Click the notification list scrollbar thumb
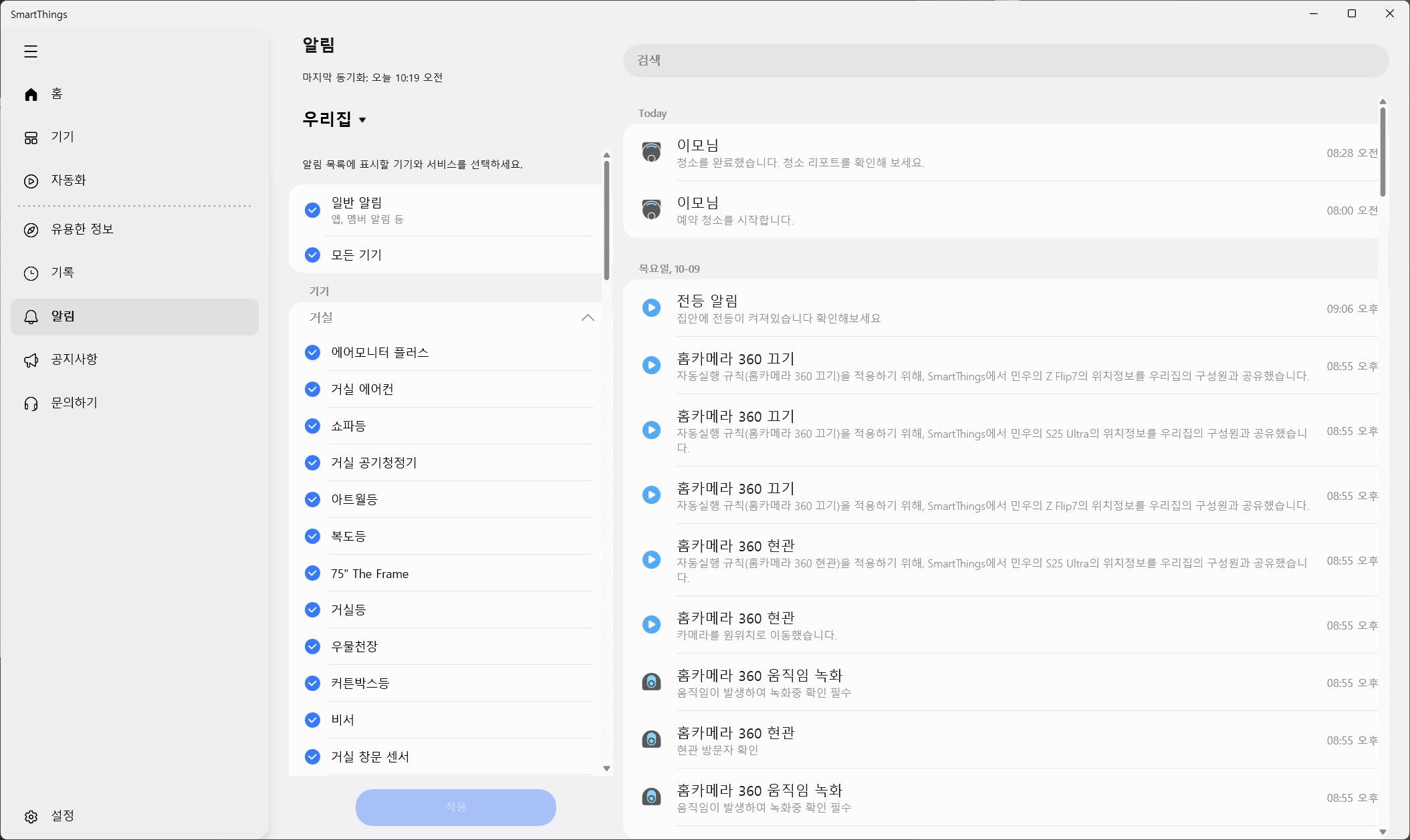The image size is (1410, 840). click(1383, 150)
